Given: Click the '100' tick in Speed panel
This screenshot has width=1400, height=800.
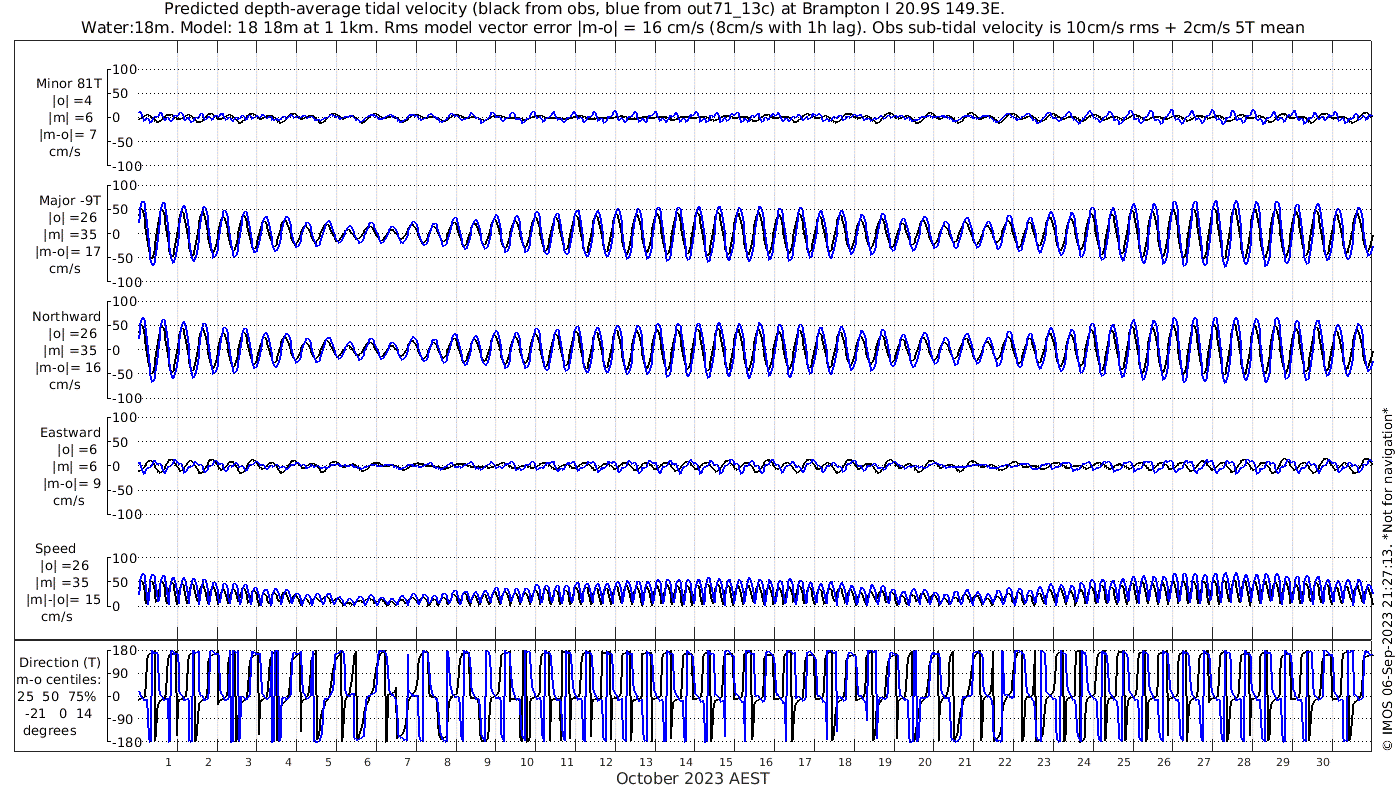Looking at the screenshot, I should (x=124, y=557).
